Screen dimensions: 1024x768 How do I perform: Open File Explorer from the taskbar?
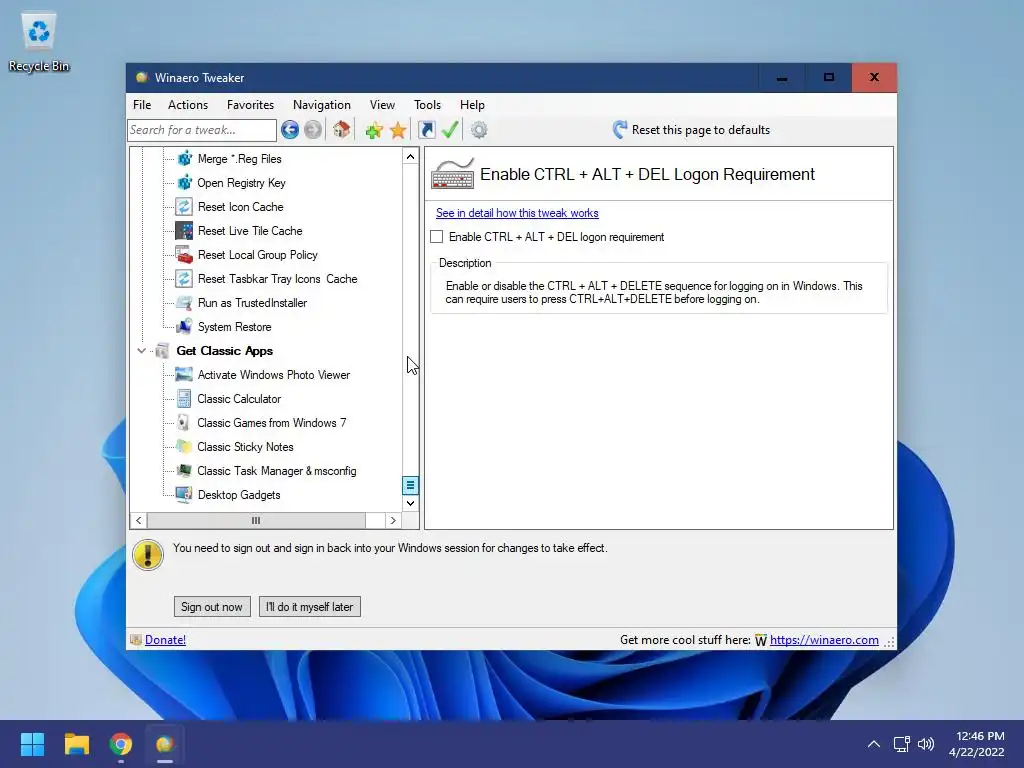76,744
